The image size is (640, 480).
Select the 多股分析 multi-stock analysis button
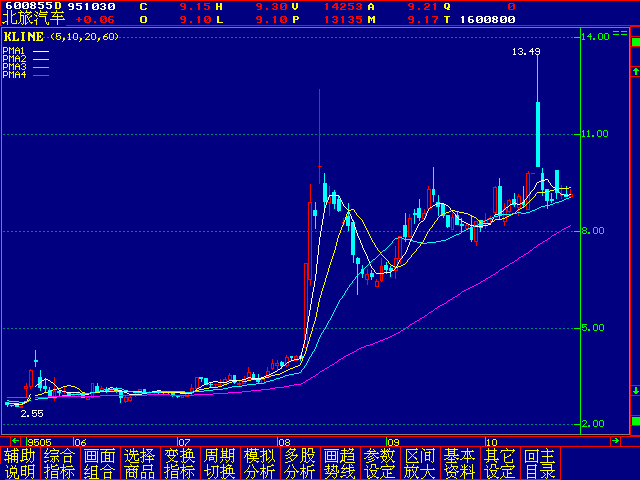(x=300, y=463)
